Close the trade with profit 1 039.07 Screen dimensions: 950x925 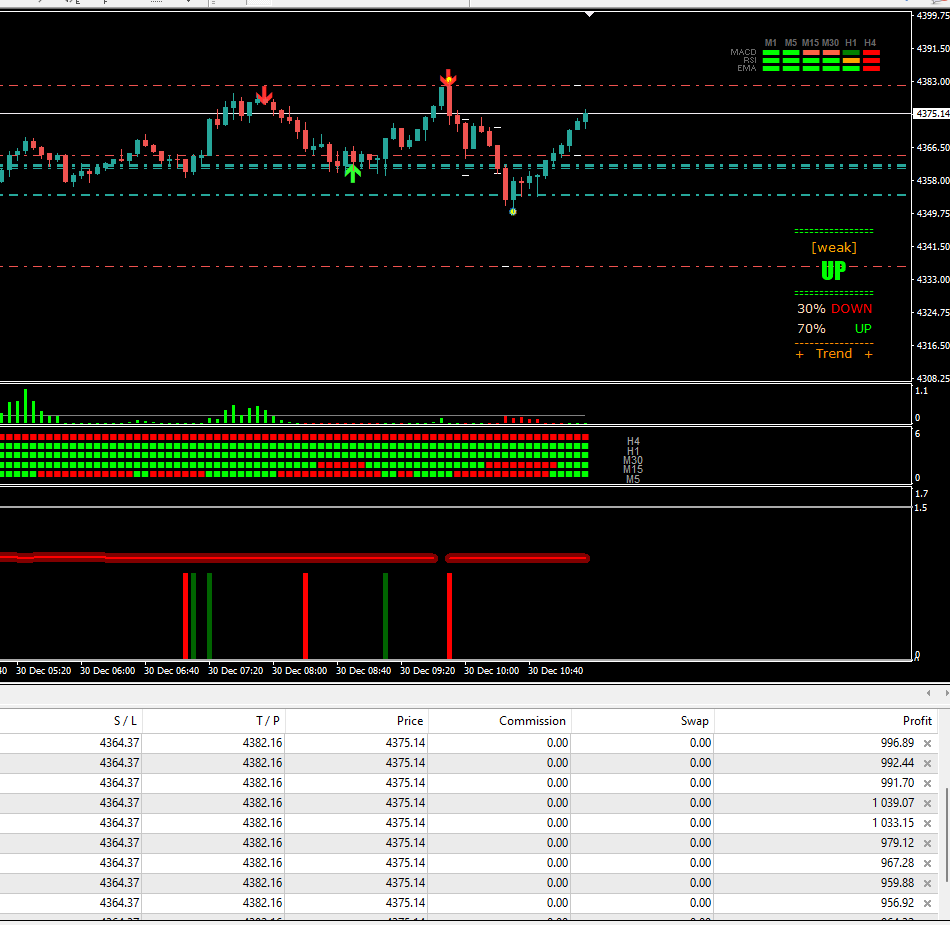[927, 803]
